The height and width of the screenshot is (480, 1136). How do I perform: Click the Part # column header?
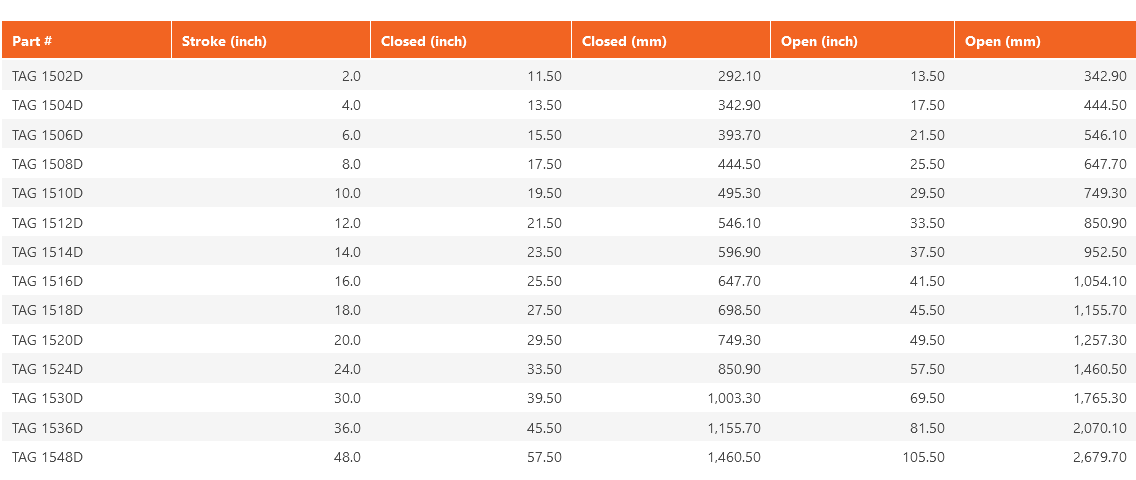[32, 41]
